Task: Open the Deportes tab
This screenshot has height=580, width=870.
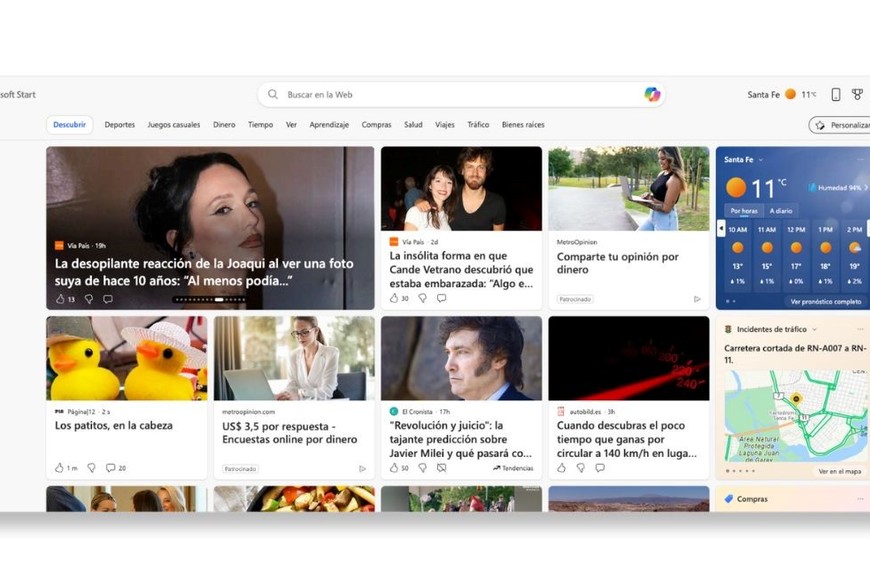Action: (120, 125)
